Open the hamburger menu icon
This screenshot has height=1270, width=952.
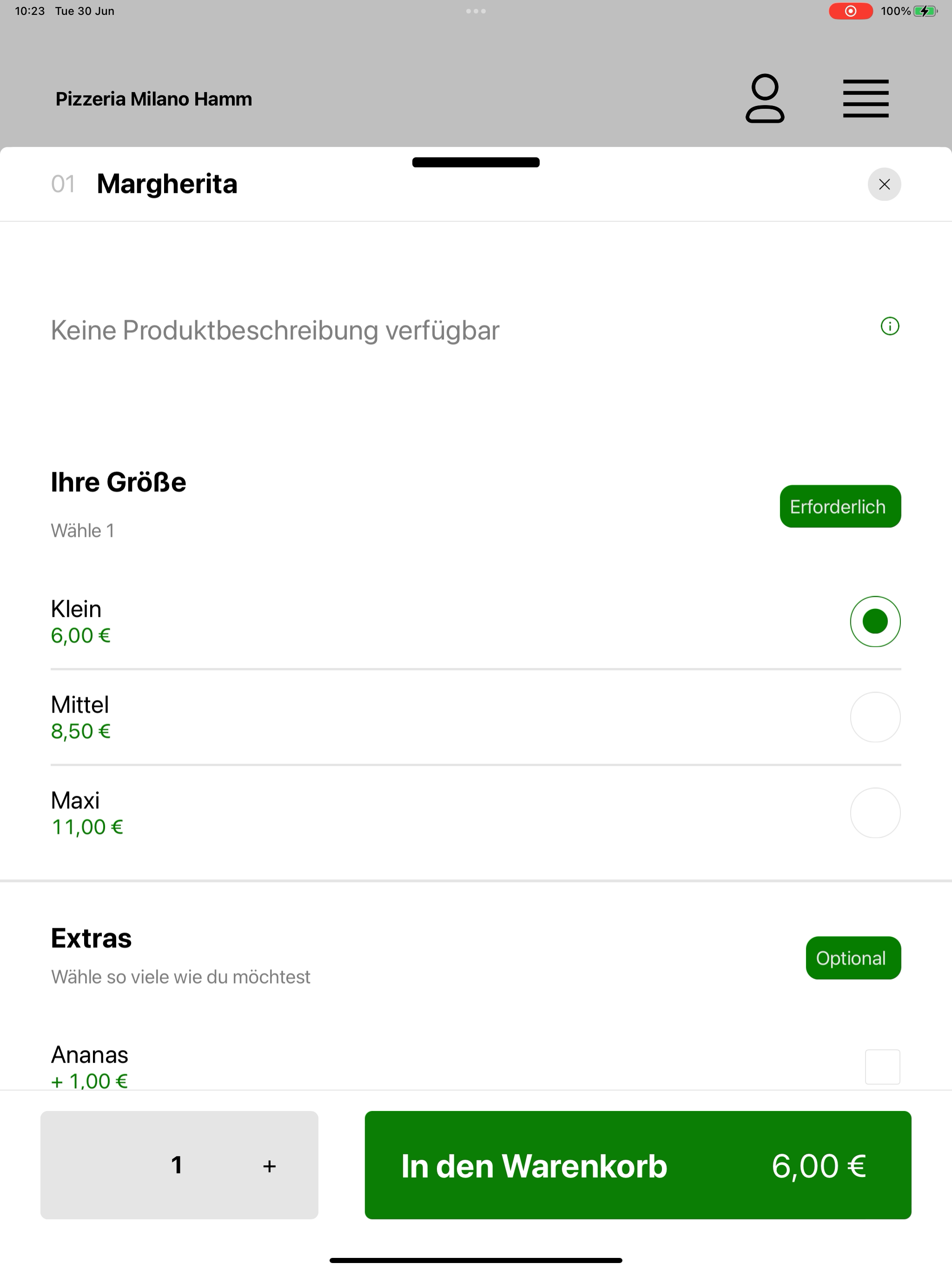(x=865, y=99)
